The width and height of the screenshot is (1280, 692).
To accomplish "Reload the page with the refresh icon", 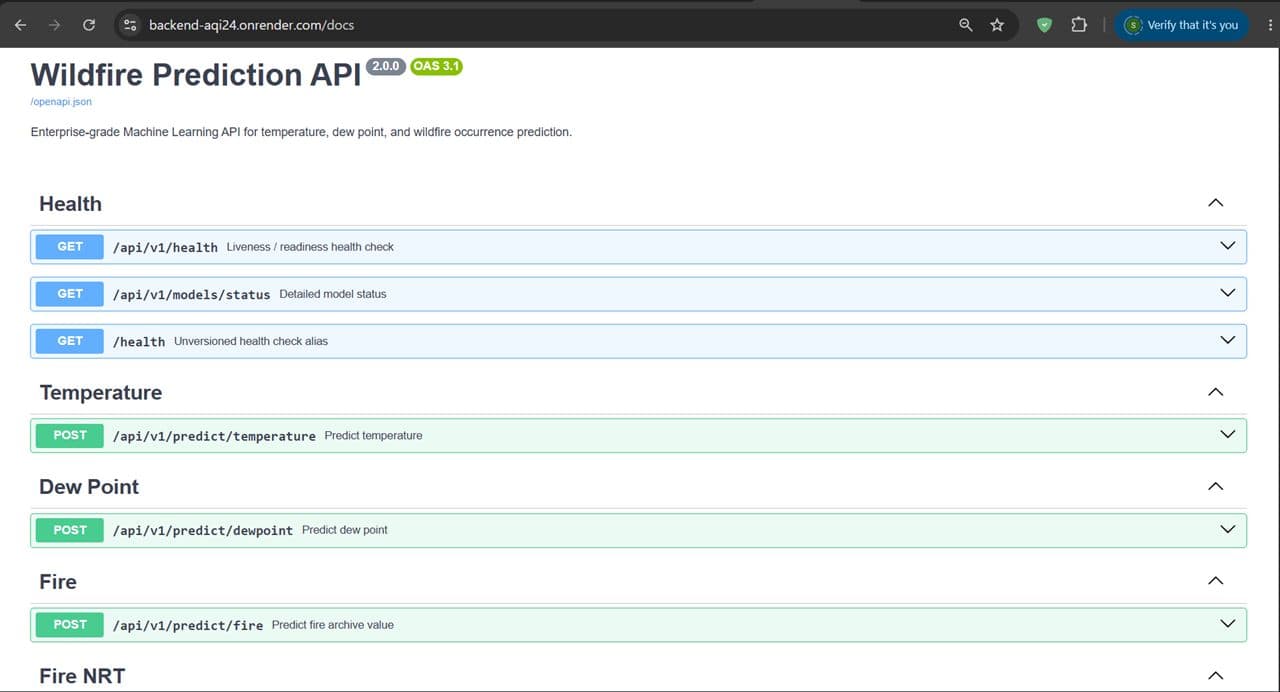I will 89,25.
